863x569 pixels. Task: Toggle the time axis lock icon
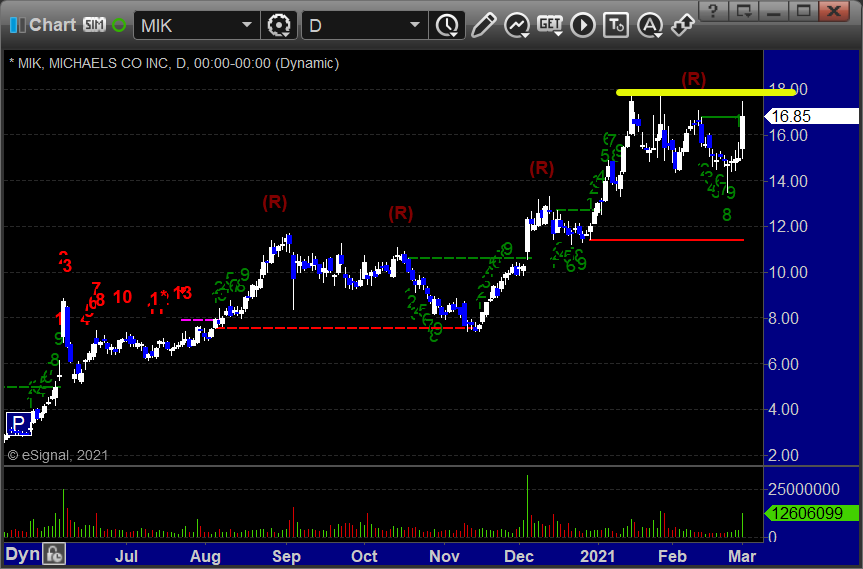[54, 554]
